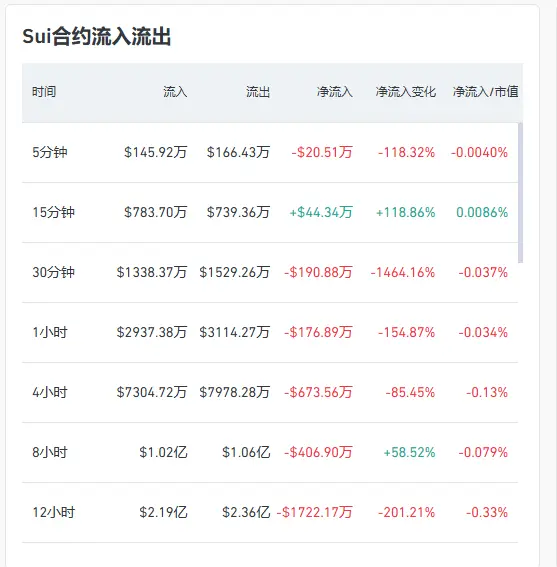Select the 15分钟 row label
The height and width of the screenshot is (567, 557).
pyautogui.click(x=54, y=212)
